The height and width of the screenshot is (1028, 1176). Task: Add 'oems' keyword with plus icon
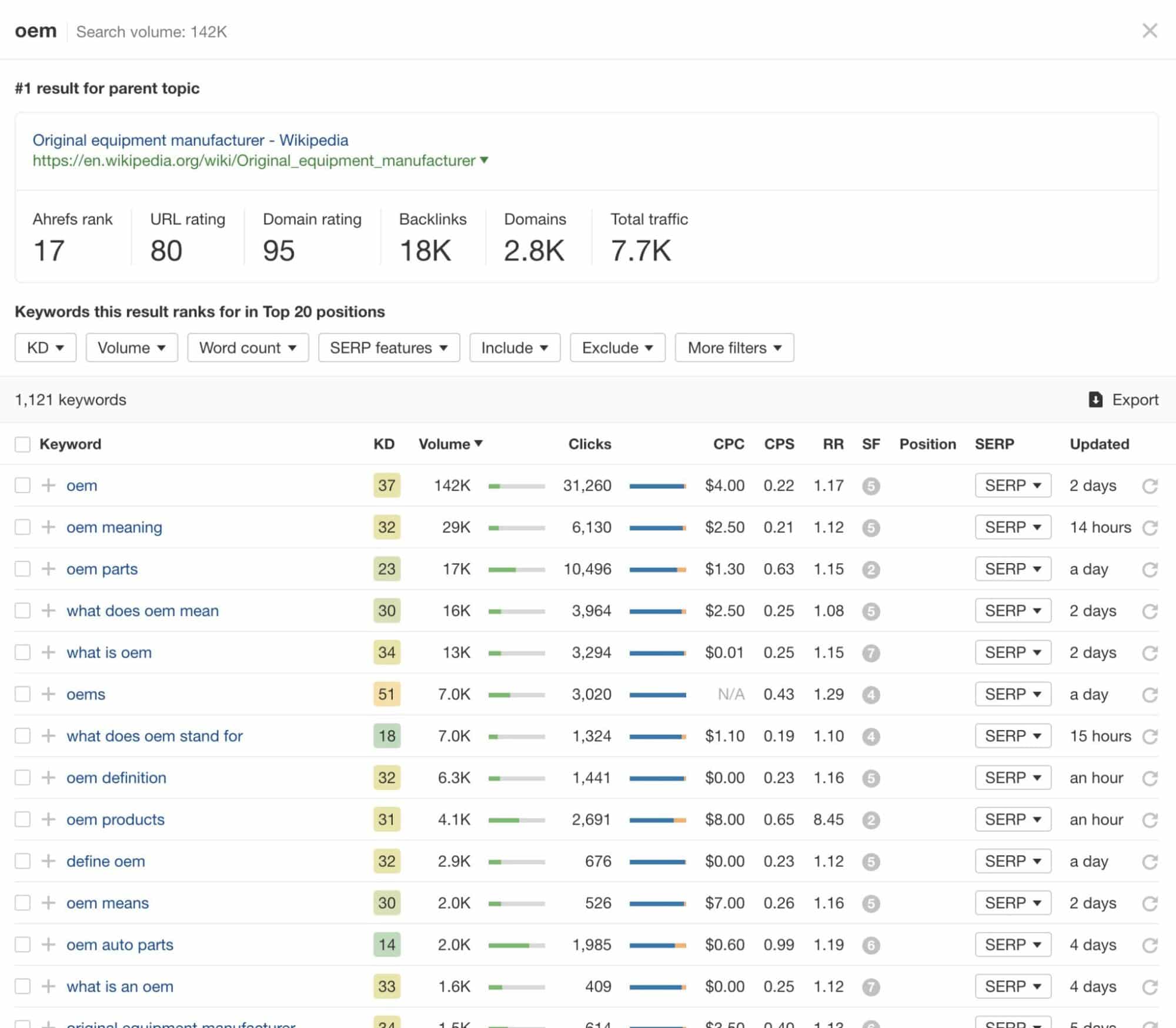click(49, 694)
